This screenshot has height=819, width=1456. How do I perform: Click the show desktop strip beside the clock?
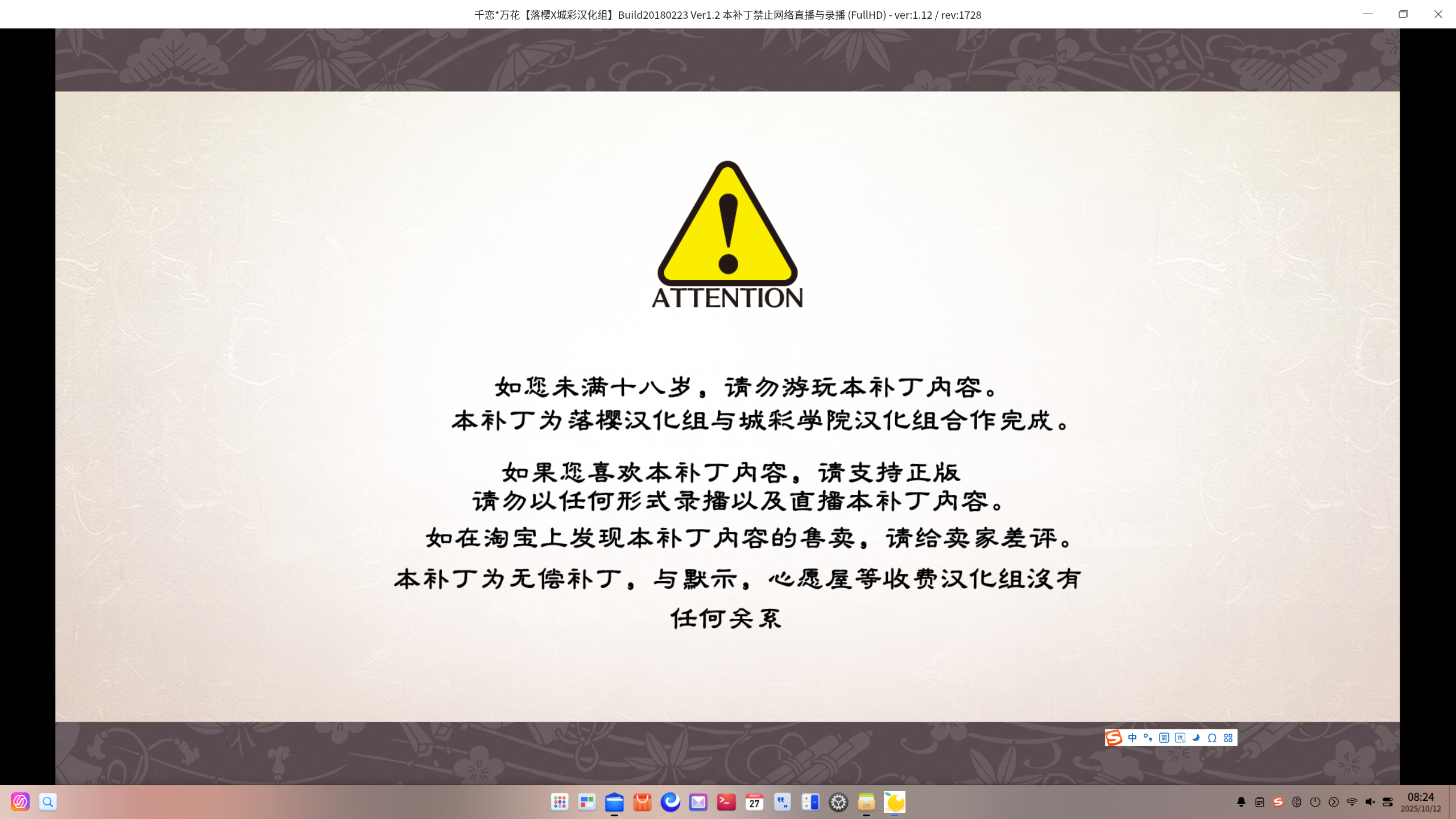pos(1452,802)
